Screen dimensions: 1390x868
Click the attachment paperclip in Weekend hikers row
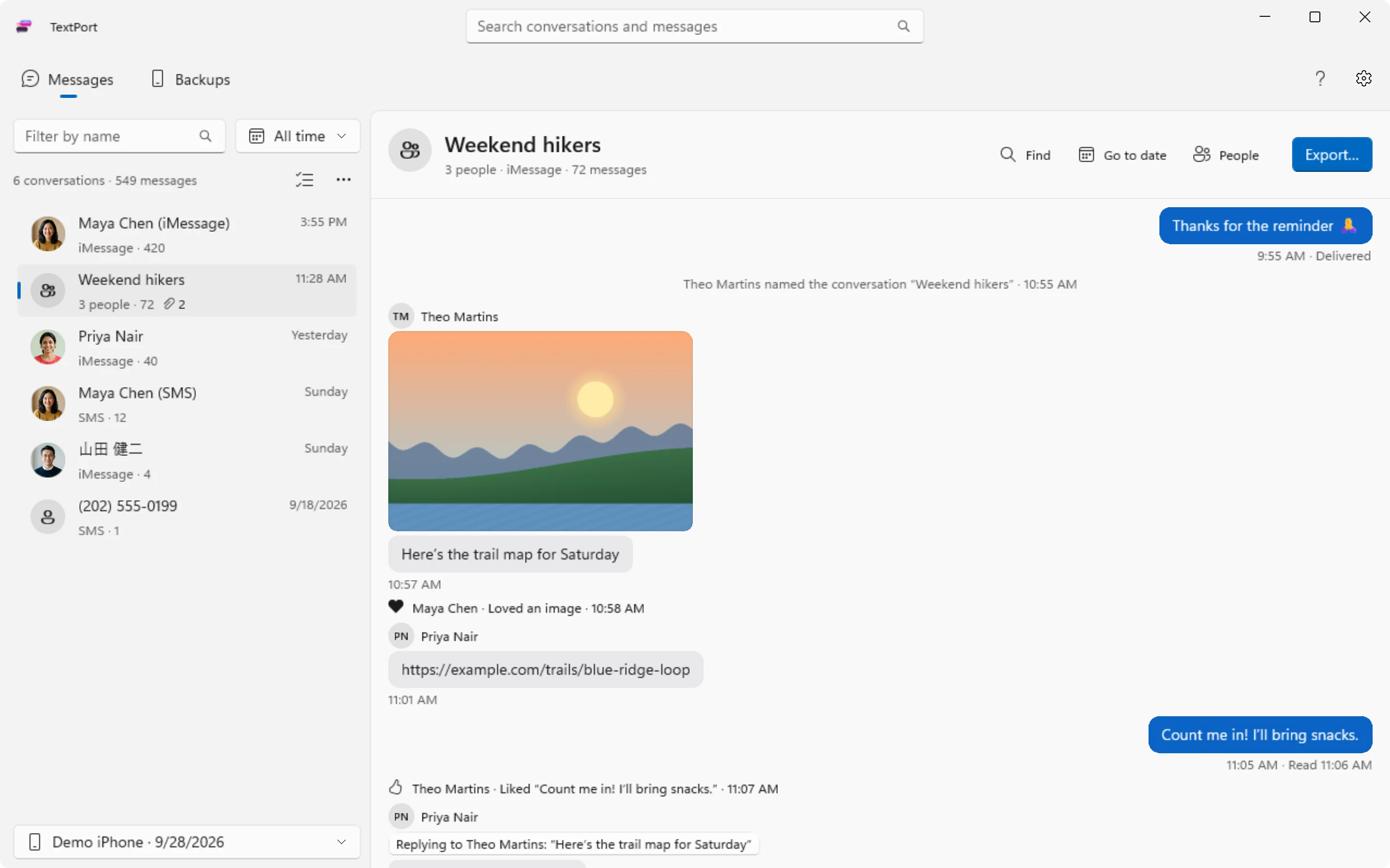[169, 303]
